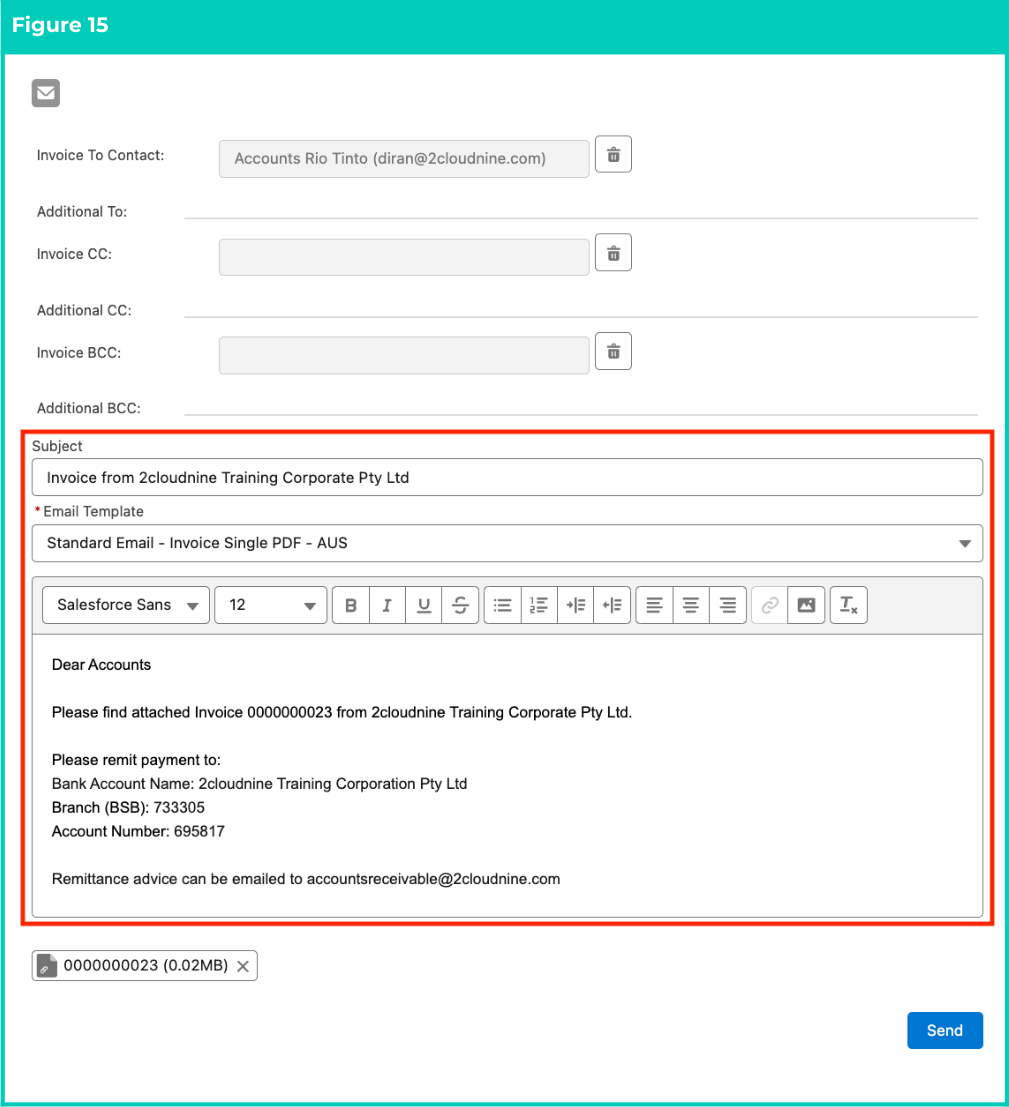
Task: Click the envelope email icon
Action: (46, 93)
